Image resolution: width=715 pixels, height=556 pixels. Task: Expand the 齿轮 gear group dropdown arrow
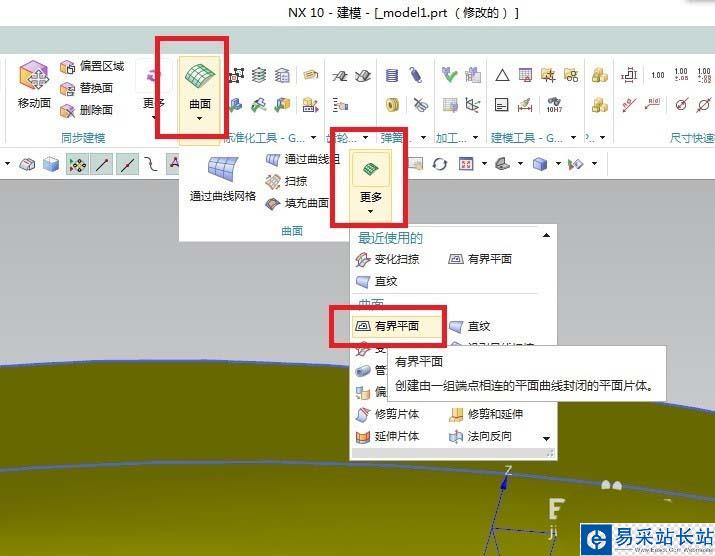366,137
